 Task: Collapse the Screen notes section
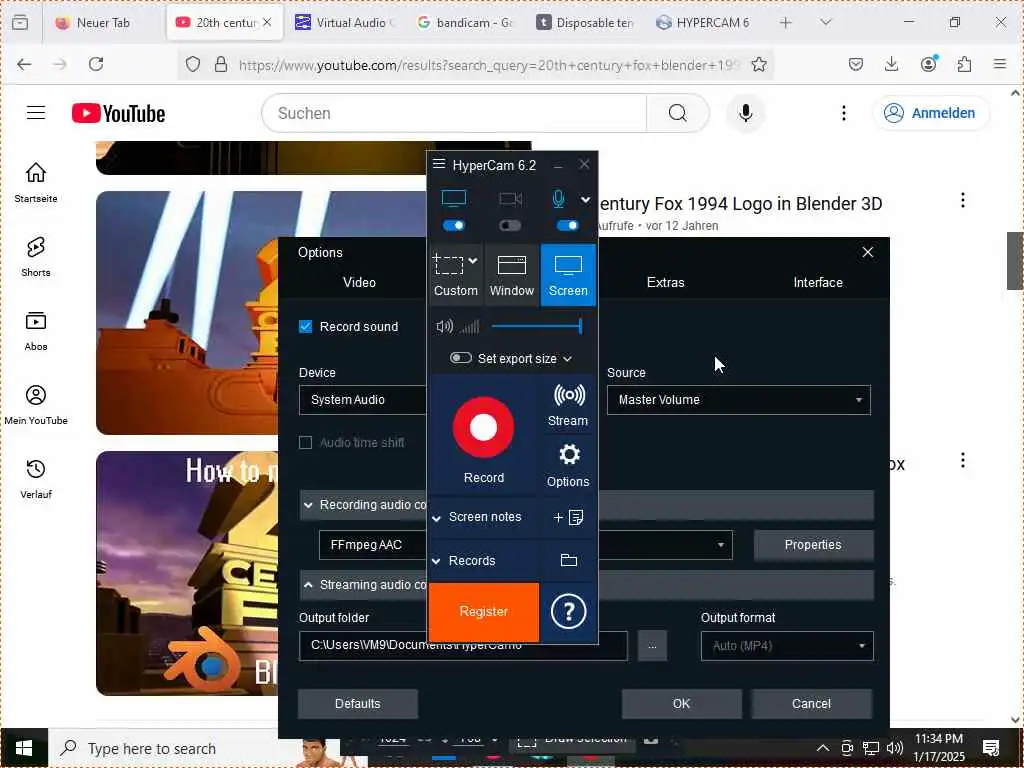tap(436, 518)
